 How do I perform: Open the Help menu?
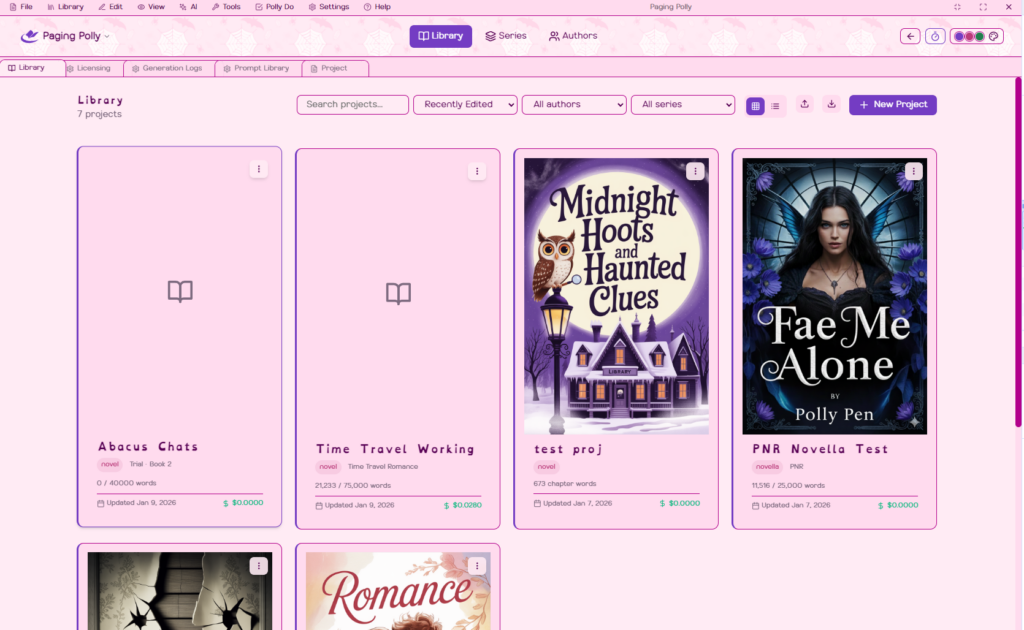click(x=377, y=7)
